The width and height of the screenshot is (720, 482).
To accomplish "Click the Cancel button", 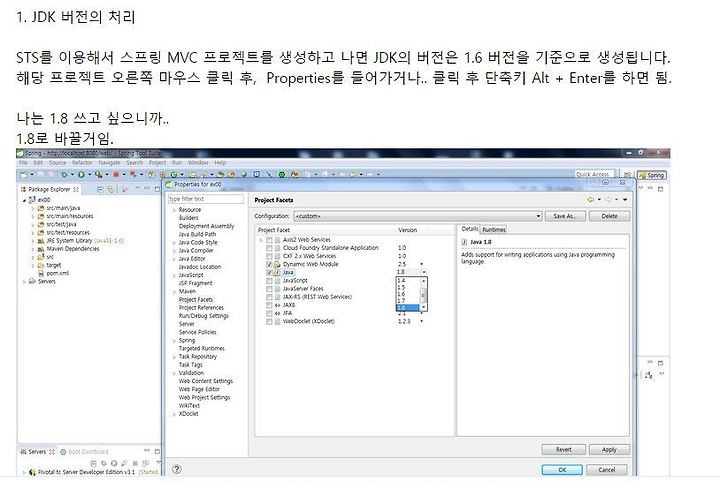I will [x=607, y=470].
